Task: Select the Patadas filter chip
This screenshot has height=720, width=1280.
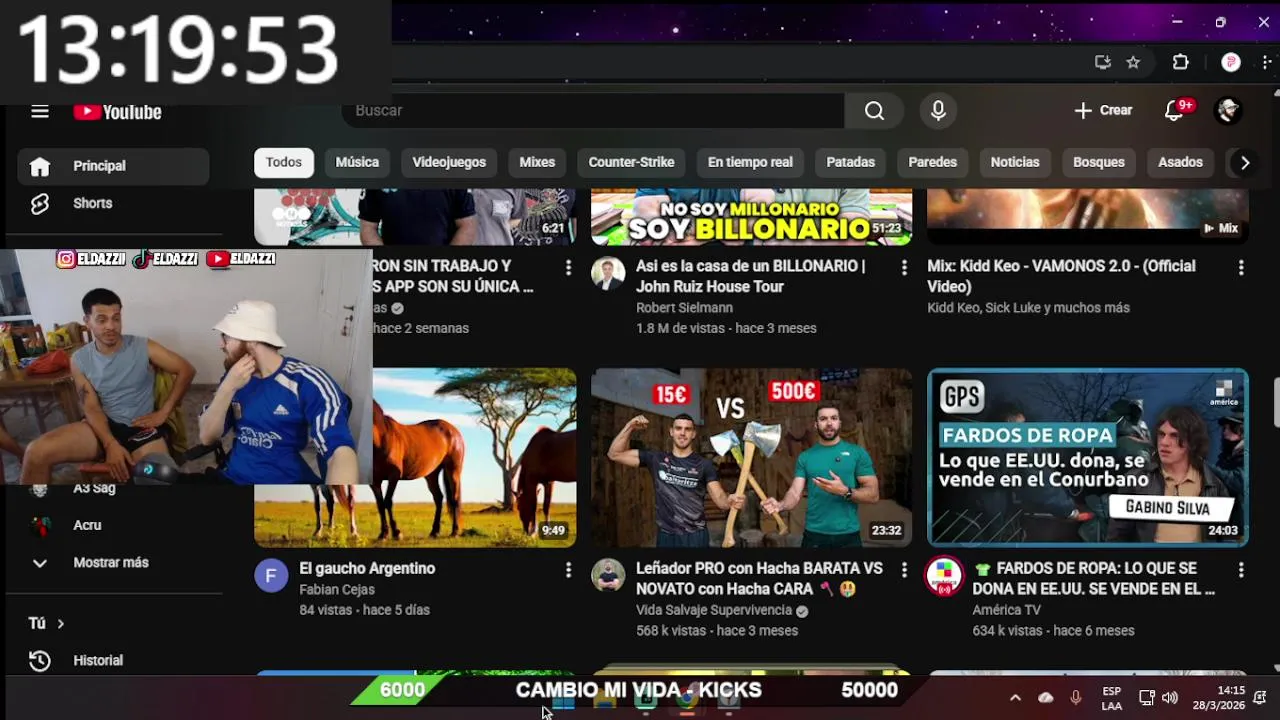Action: point(851,162)
